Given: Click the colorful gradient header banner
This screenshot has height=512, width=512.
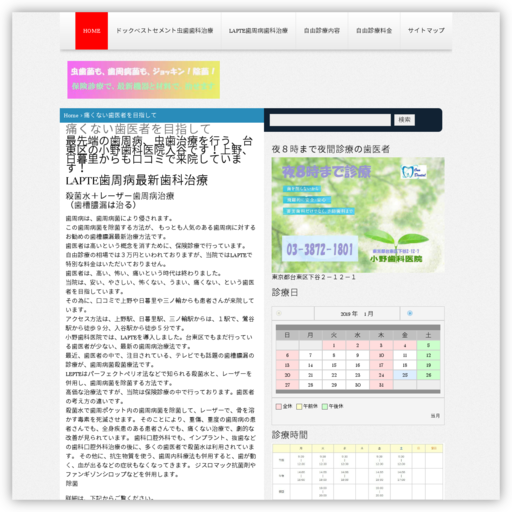Looking at the screenshot, I should pos(143,80).
